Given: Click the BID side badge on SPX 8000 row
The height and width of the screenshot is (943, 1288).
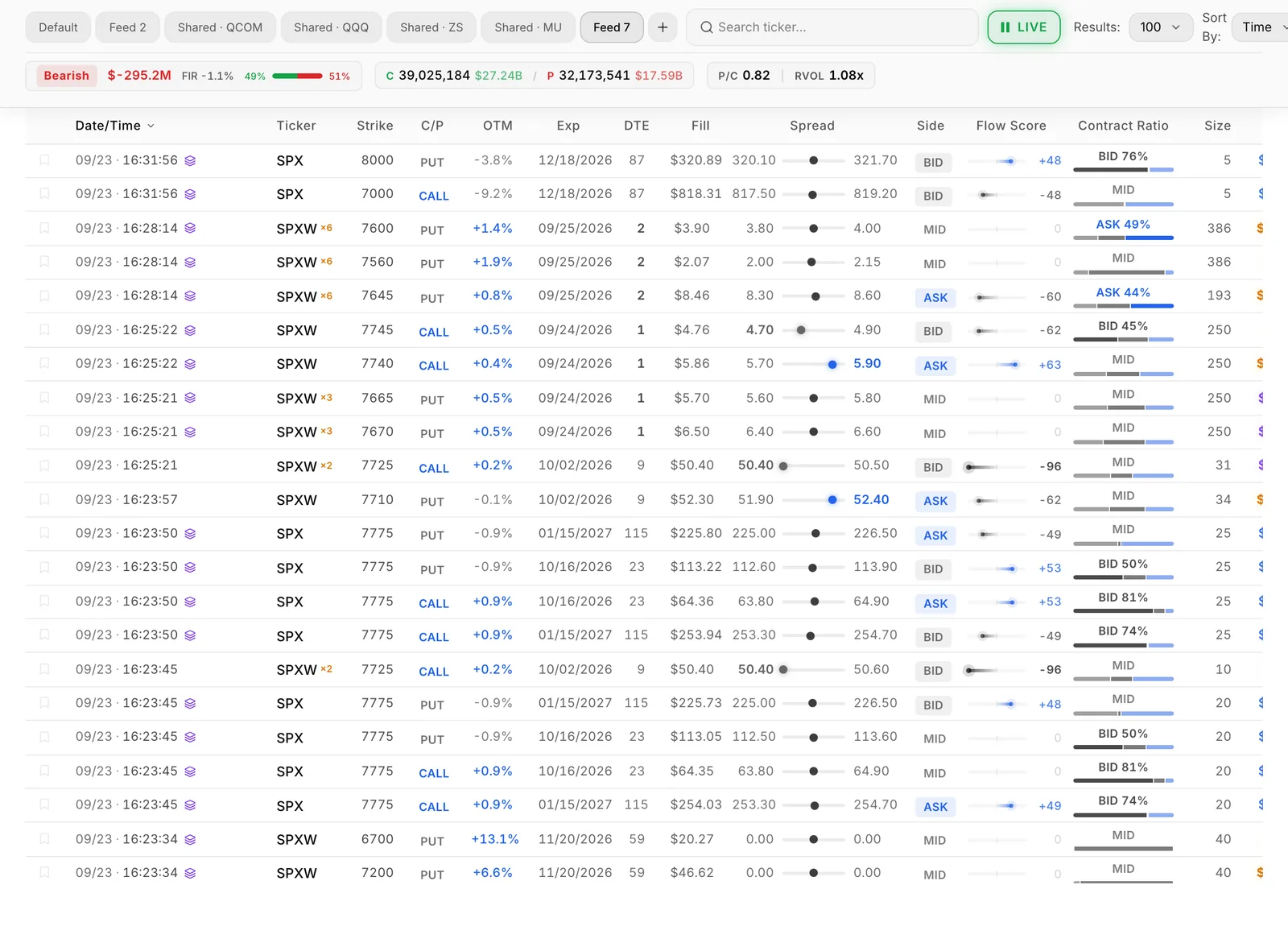Looking at the screenshot, I should coord(933,163).
